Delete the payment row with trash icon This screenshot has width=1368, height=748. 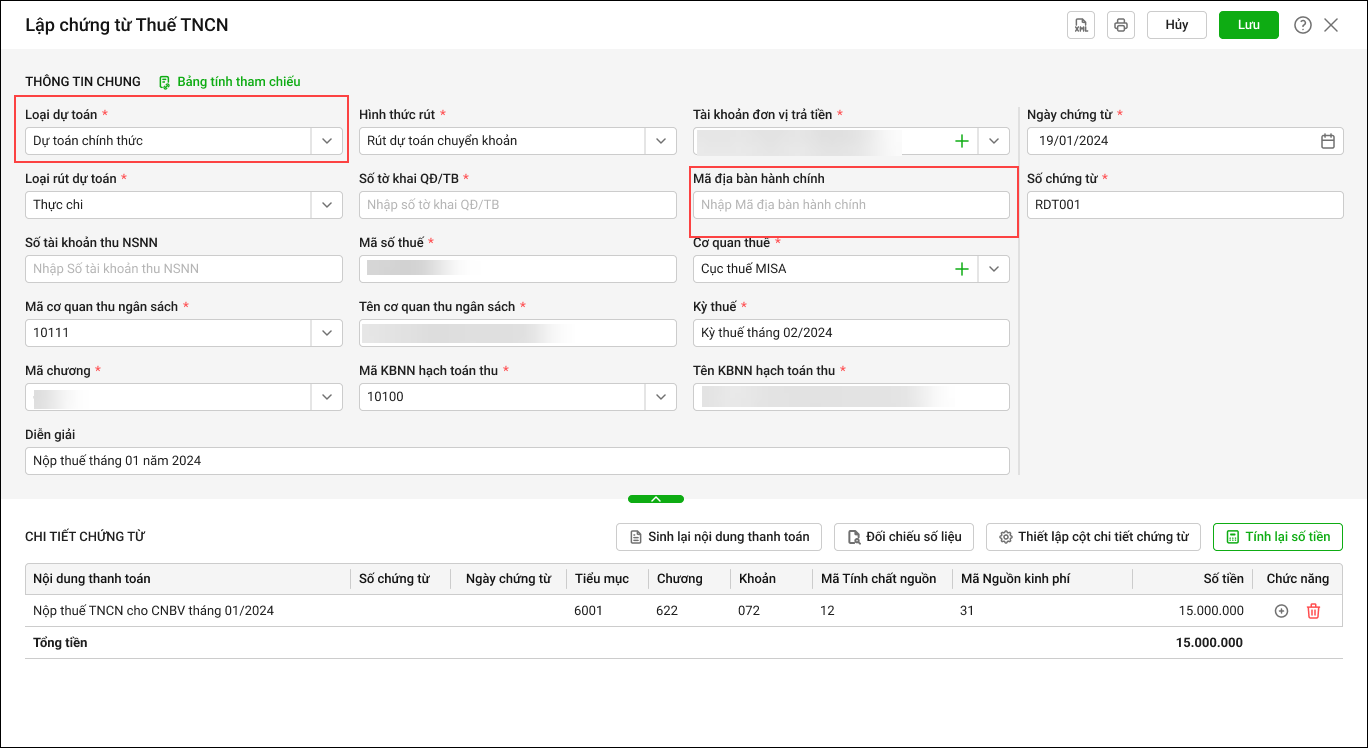click(1313, 611)
